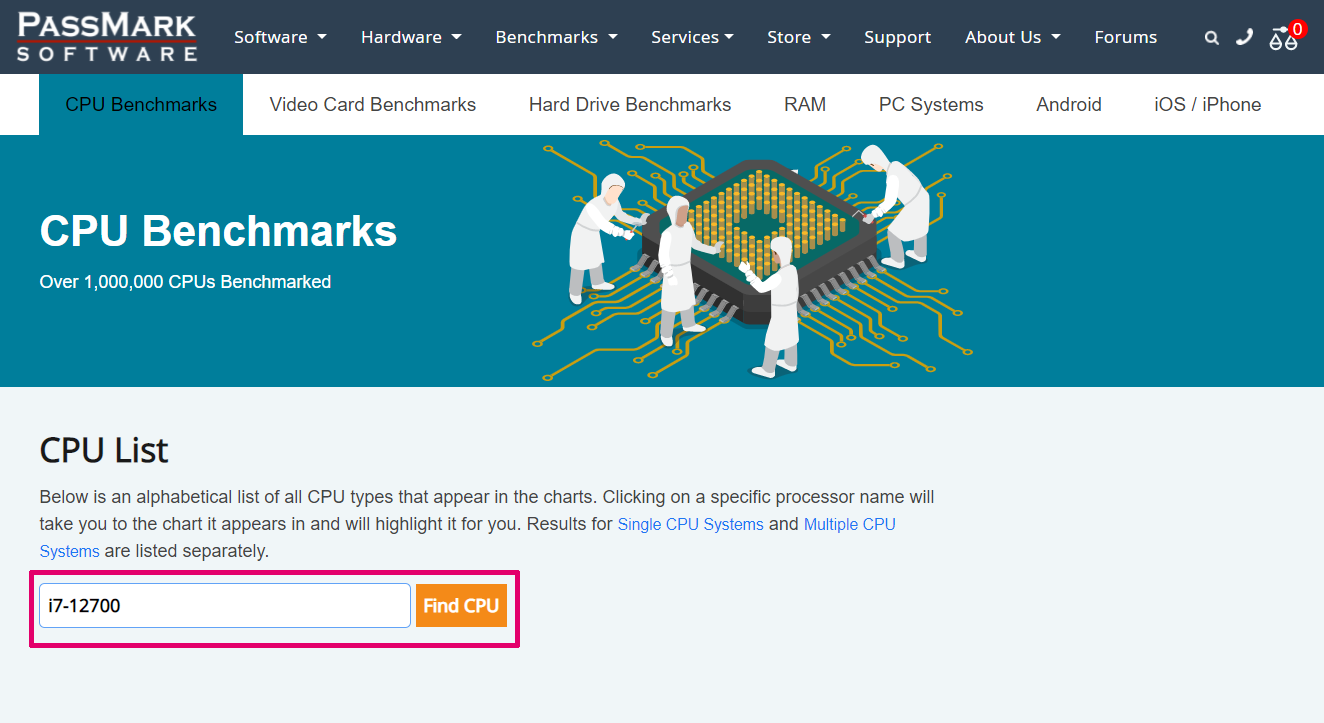Focus the CPU search field with i7-12700
The width and height of the screenshot is (1324, 723).
click(225, 606)
